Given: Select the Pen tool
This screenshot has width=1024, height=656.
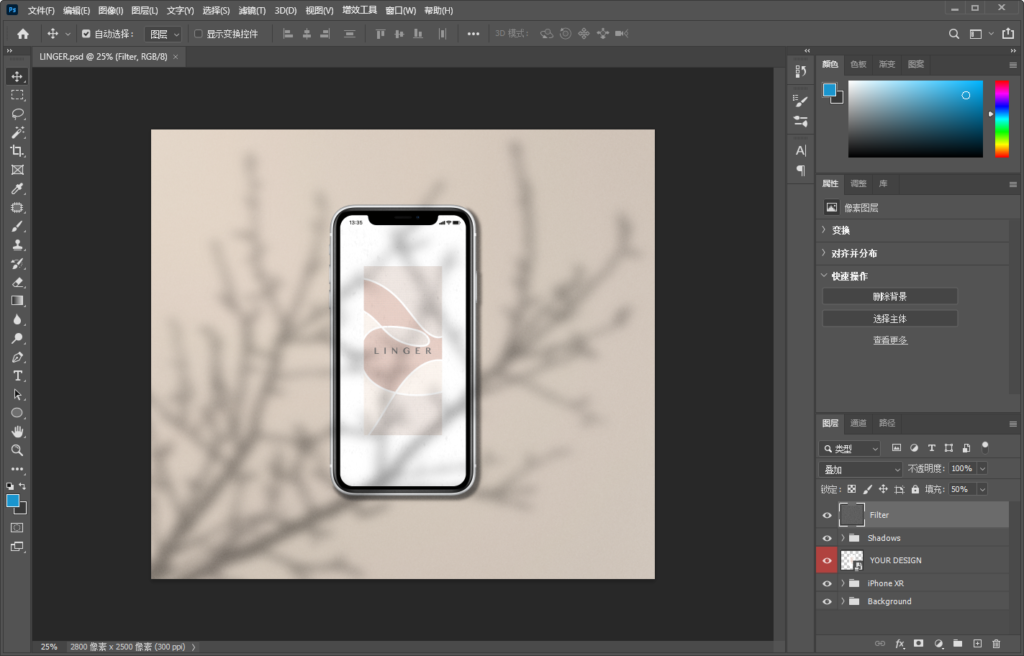Looking at the screenshot, I should (17, 357).
